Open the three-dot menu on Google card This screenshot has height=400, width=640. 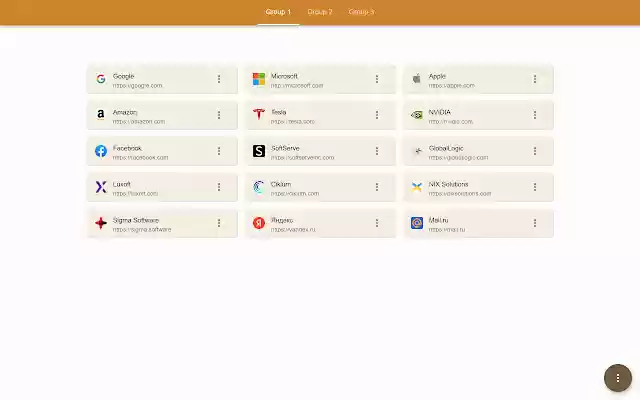tap(219, 79)
